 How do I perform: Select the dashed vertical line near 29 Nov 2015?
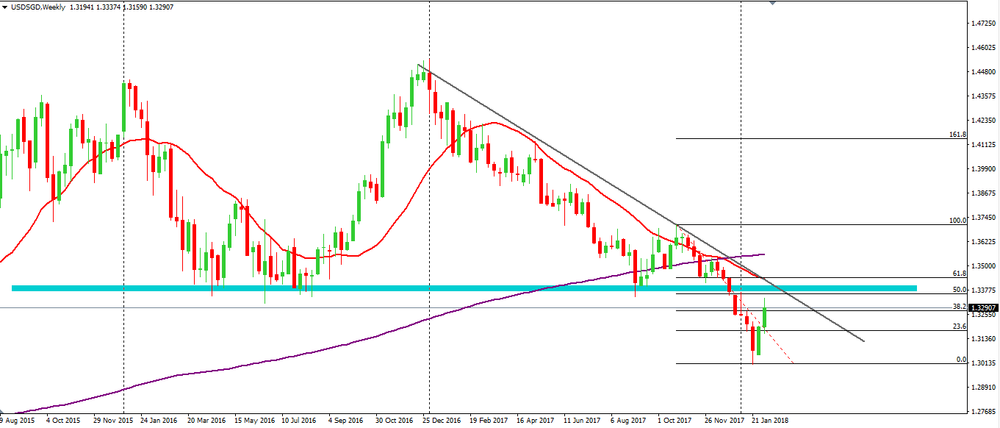[x=123, y=207]
